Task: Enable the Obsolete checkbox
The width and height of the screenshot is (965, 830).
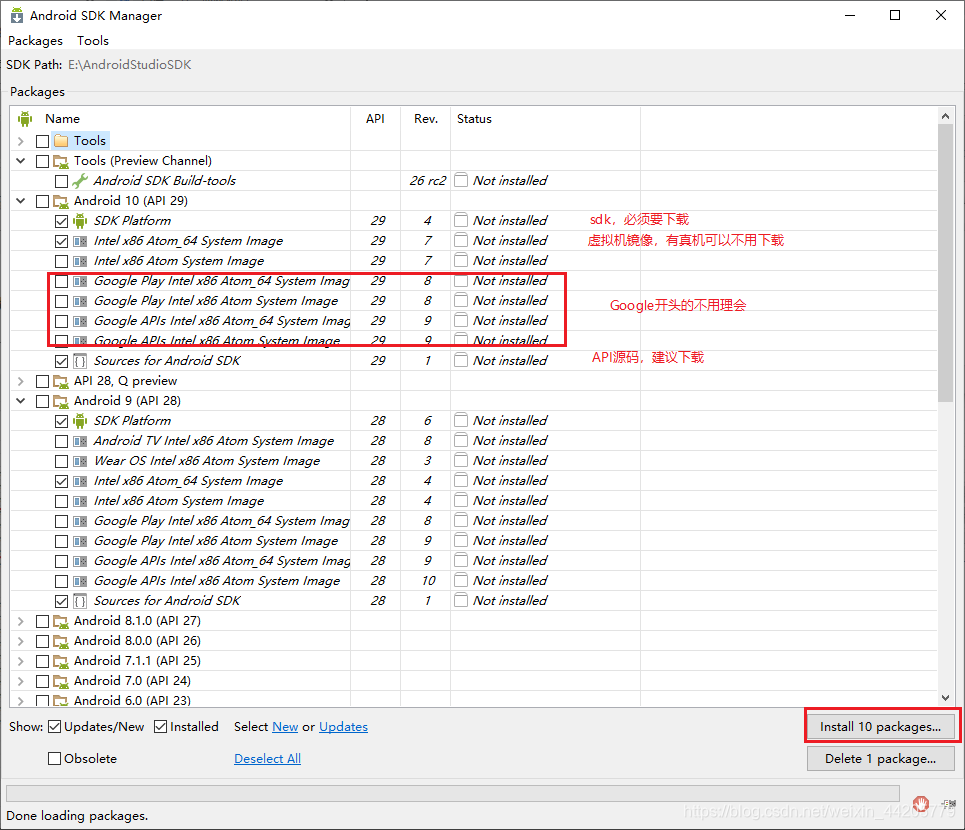Action: coord(55,759)
